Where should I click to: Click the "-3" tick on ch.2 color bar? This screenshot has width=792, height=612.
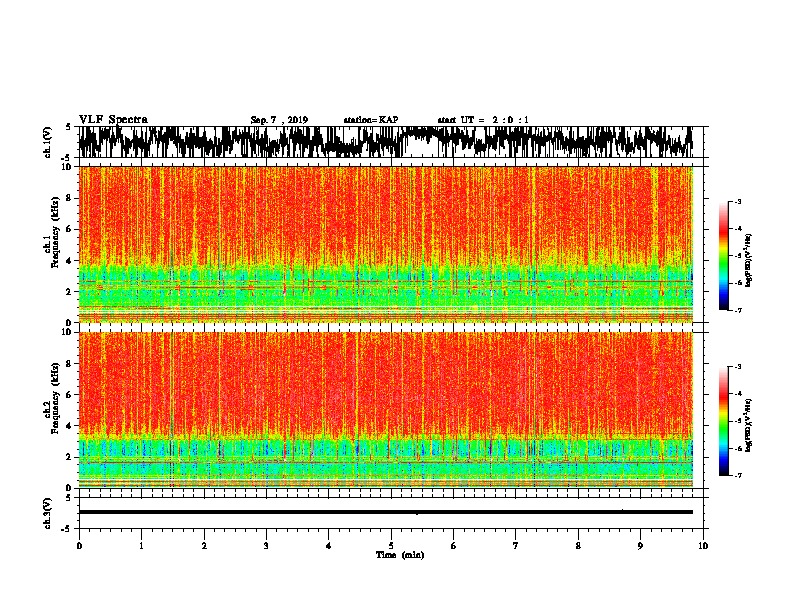738,367
